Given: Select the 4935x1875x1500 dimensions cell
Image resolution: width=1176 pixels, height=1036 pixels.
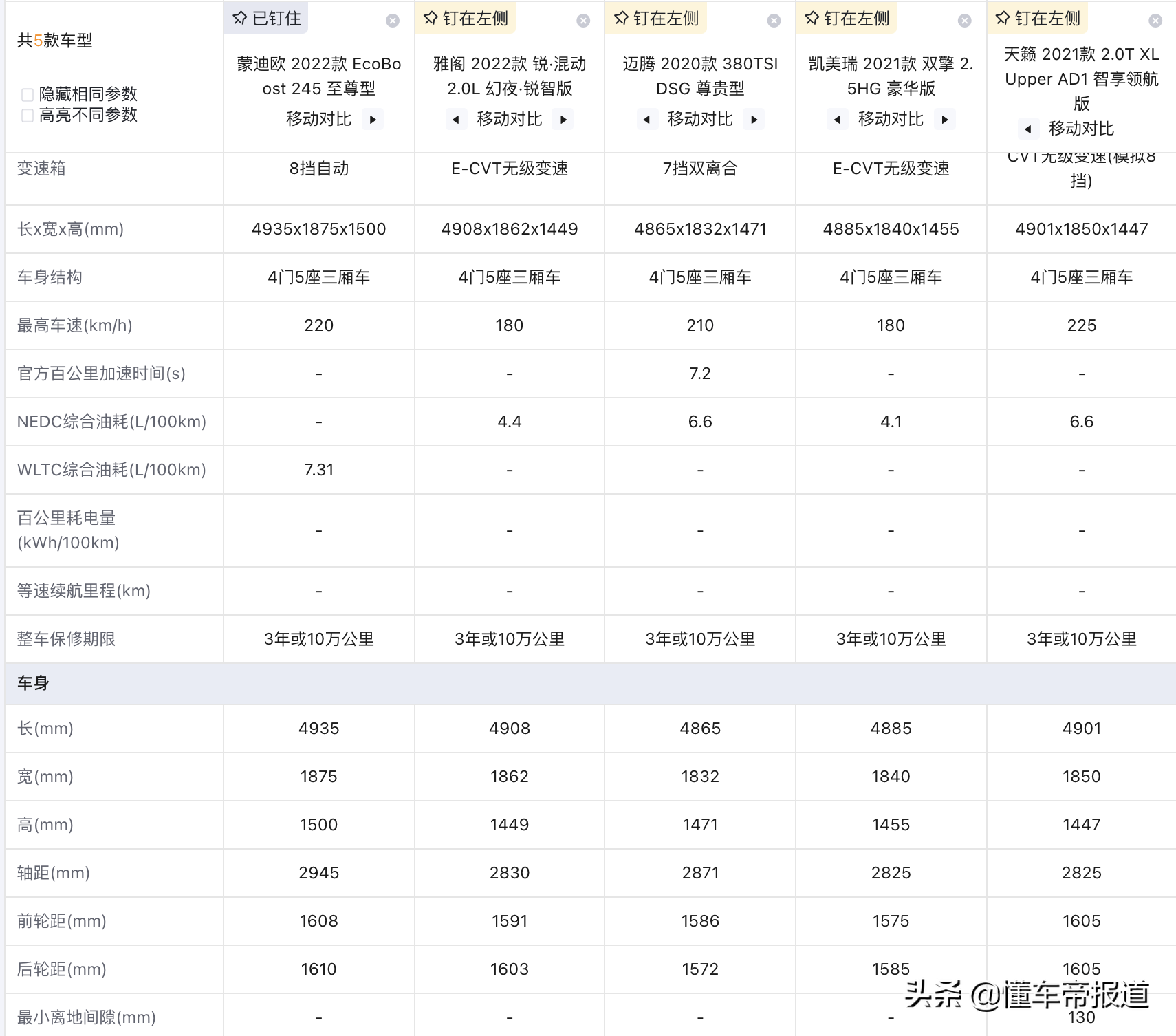Looking at the screenshot, I should tap(319, 229).
